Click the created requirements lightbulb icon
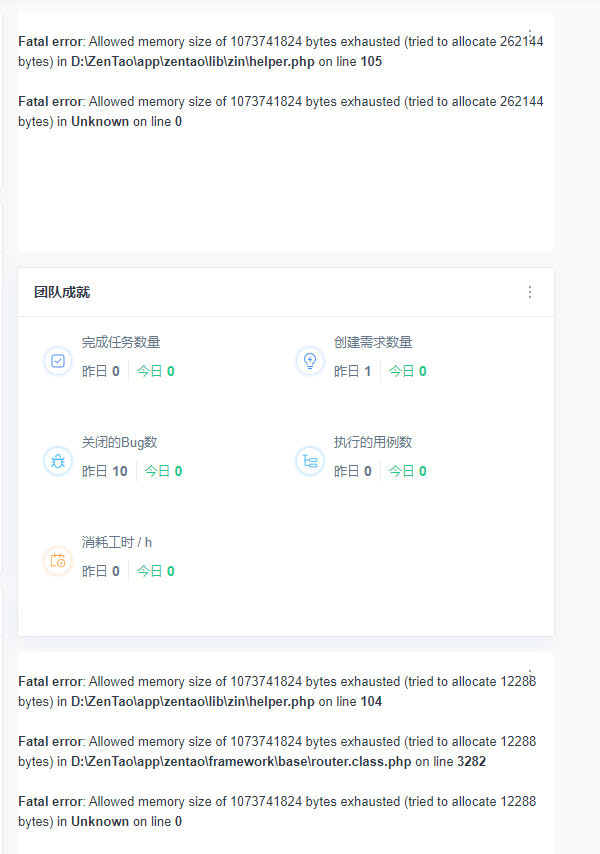The width and height of the screenshot is (600, 854). point(310,361)
